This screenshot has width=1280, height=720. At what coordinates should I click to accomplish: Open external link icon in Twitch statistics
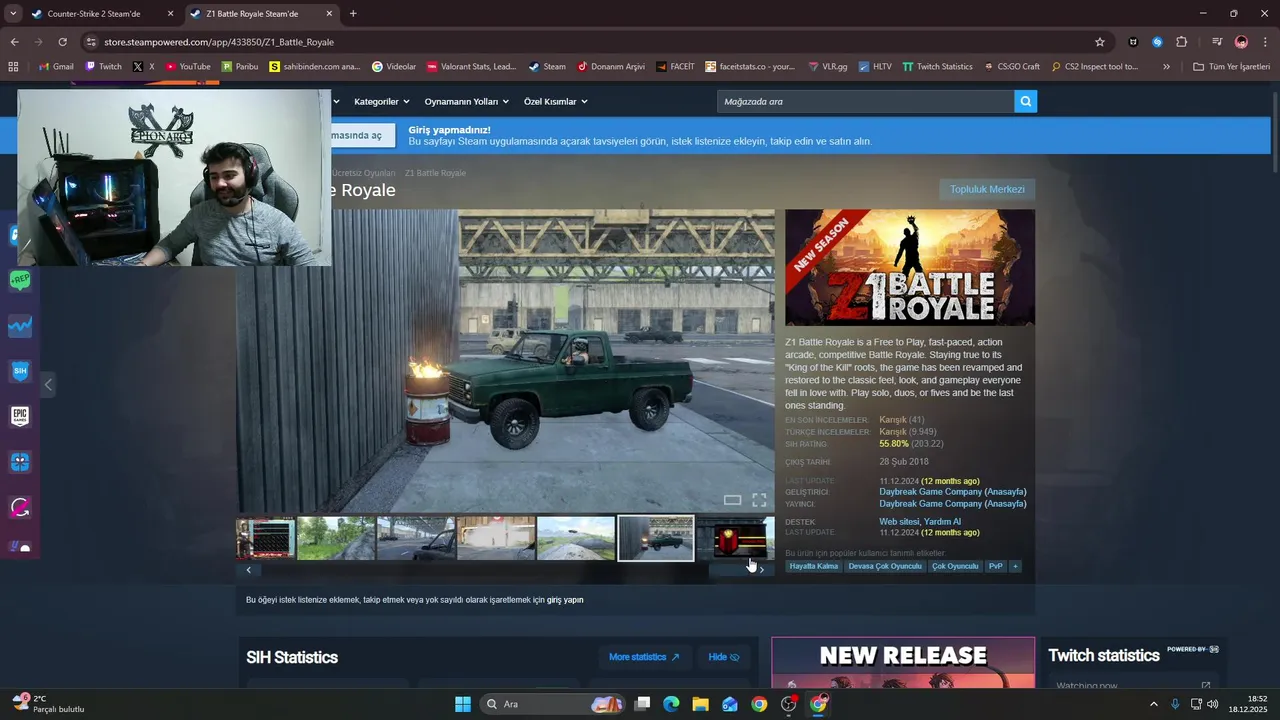click(x=1205, y=686)
